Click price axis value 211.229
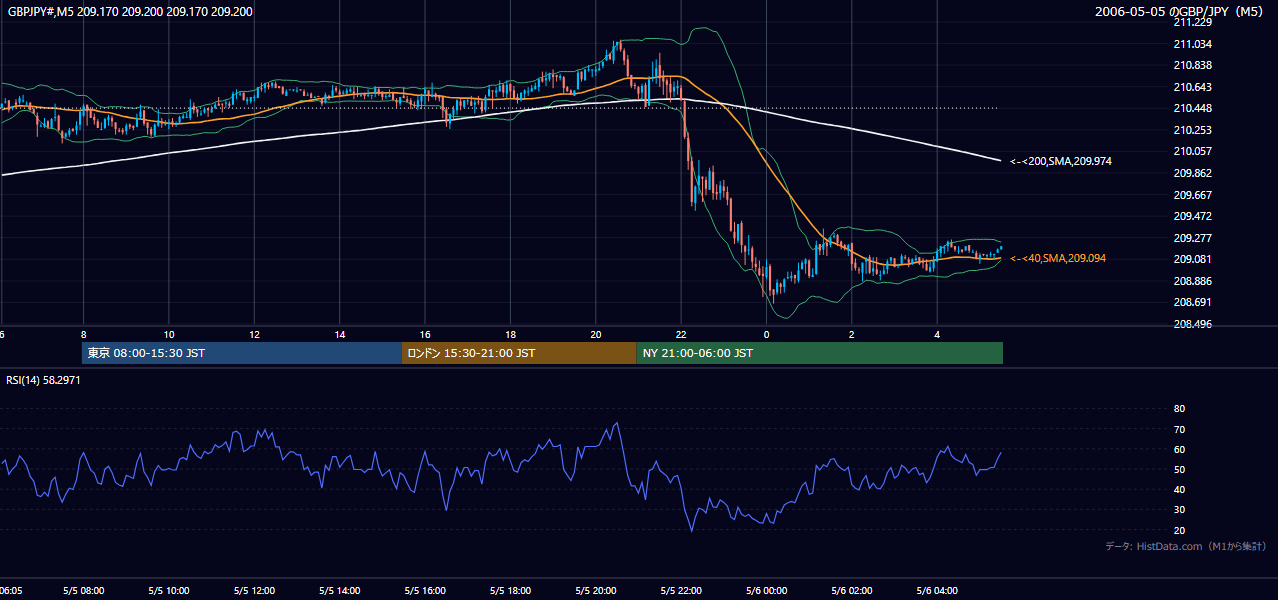Image resolution: width=1278 pixels, height=600 pixels. click(x=1191, y=22)
